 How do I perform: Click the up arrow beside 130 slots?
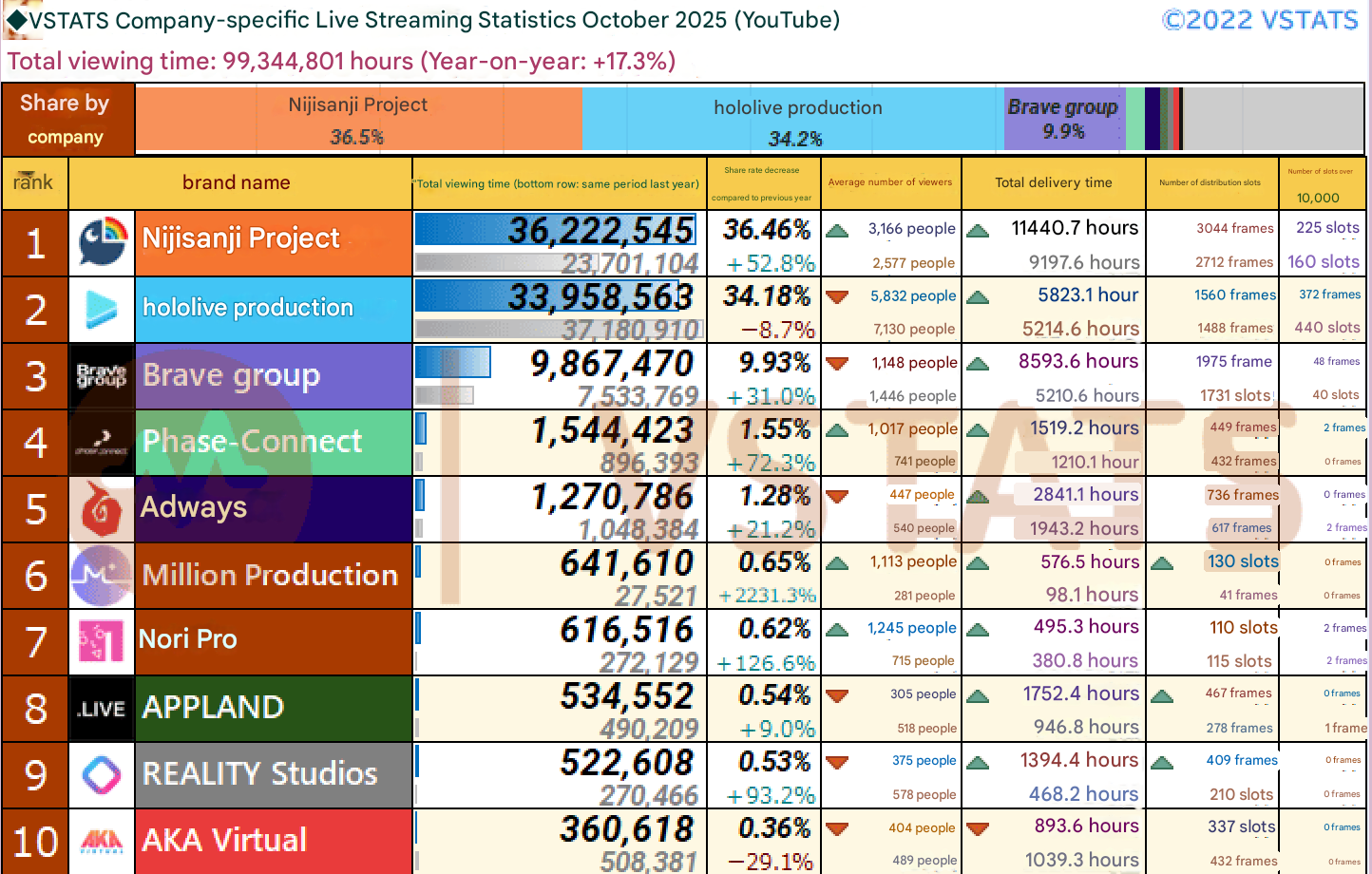tap(1161, 563)
